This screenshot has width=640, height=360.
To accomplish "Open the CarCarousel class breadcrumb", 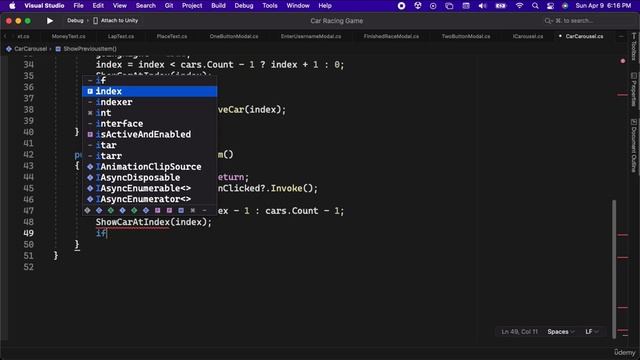I will tap(27, 49).
